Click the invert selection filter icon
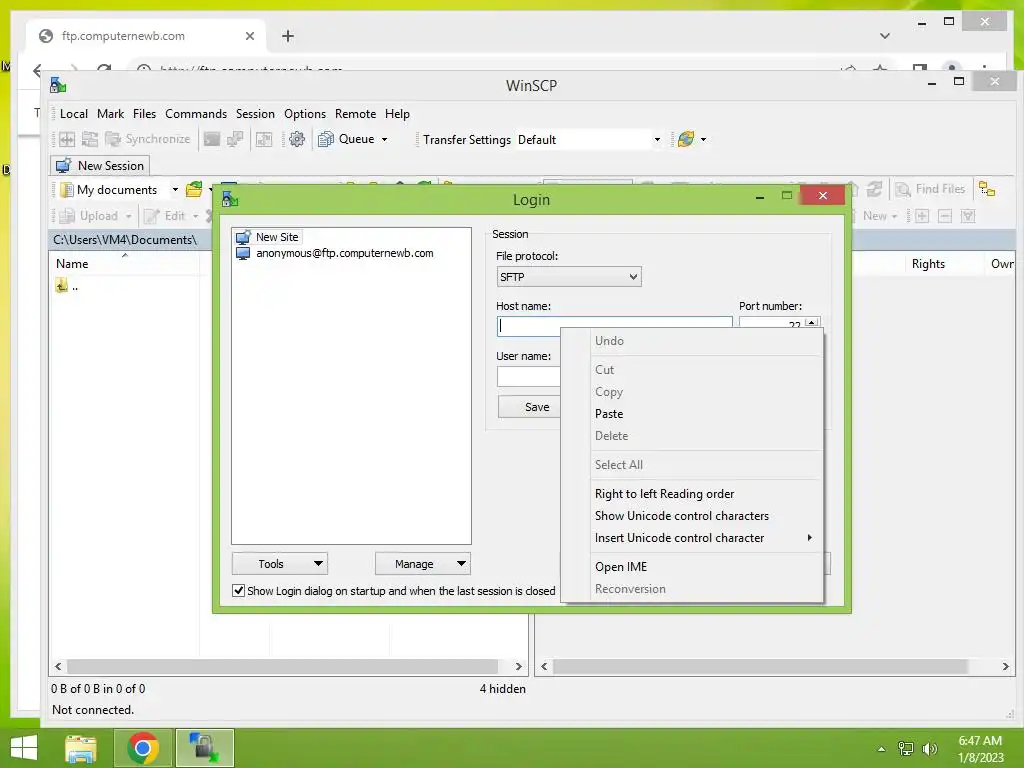The height and width of the screenshot is (768, 1024). pos(968,216)
